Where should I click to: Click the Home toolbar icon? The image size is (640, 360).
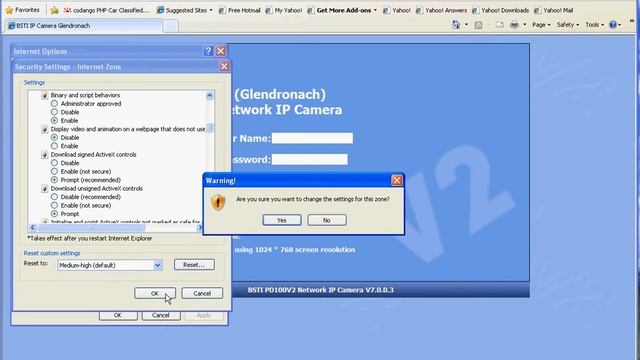[456, 25]
